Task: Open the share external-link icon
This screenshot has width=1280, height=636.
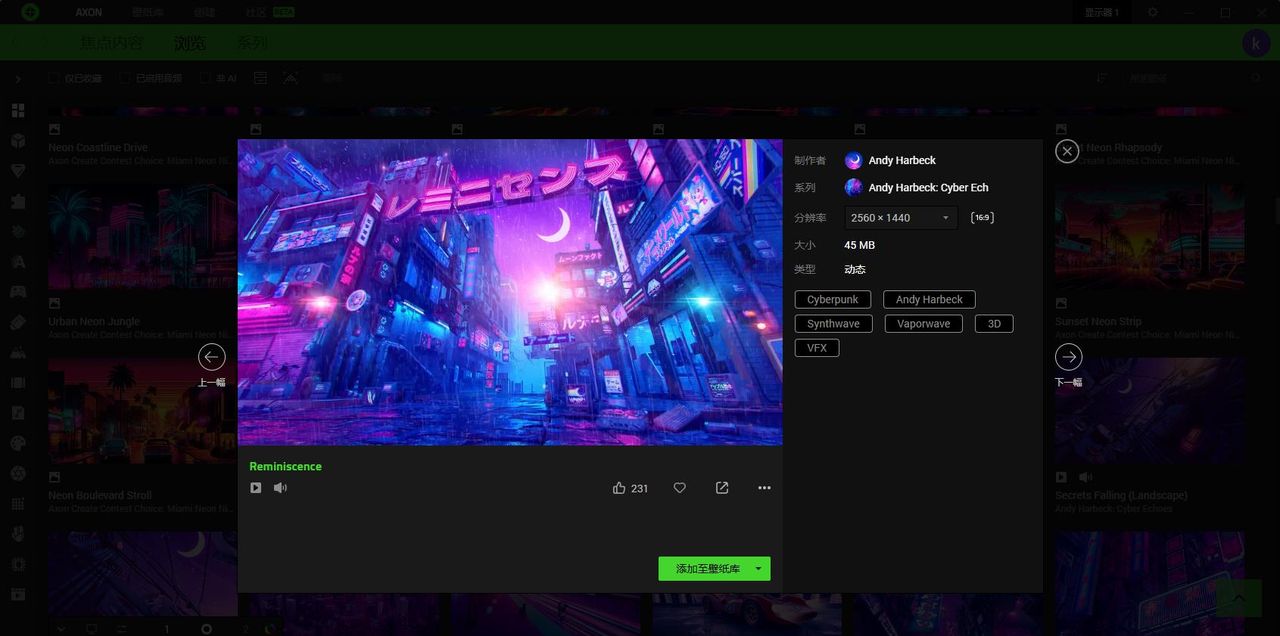Action: 722,488
